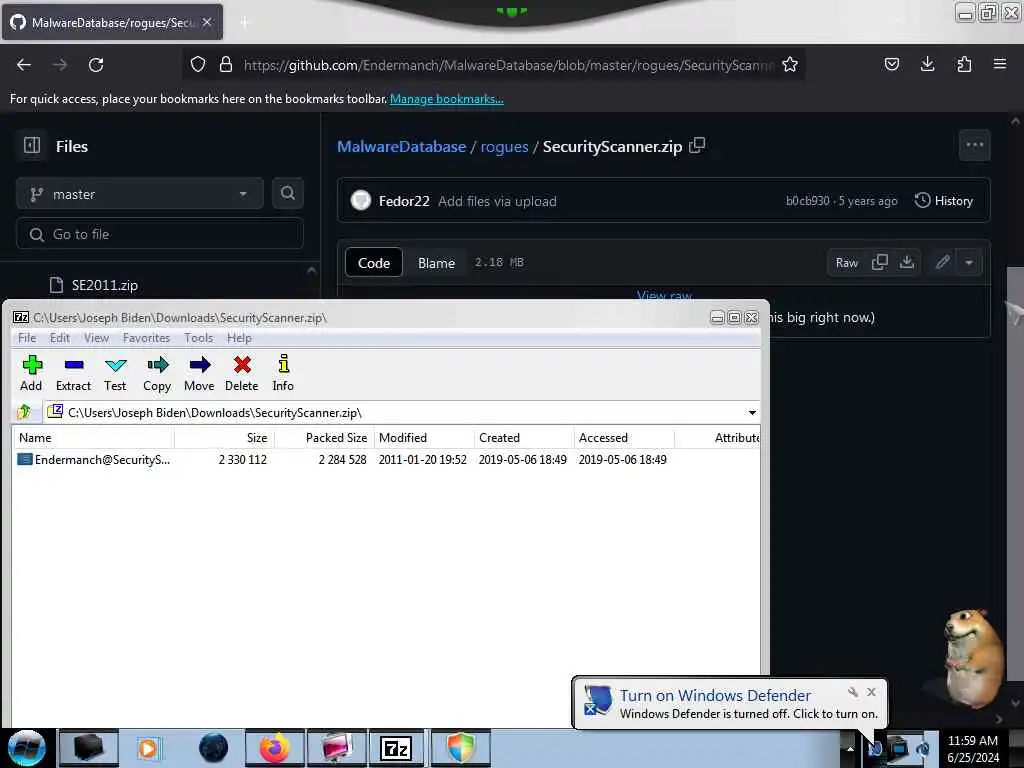Open the 7-Zip taskbar button
The image size is (1024, 768).
(x=396, y=748)
